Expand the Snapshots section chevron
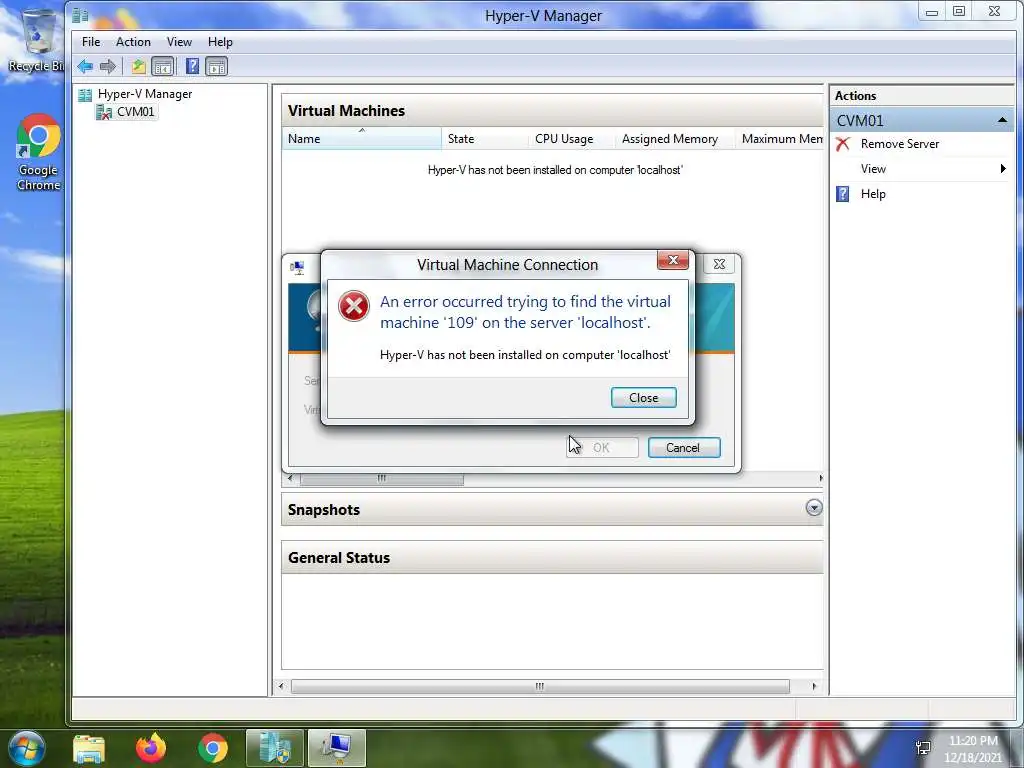The image size is (1024, 768). point(814,508)
